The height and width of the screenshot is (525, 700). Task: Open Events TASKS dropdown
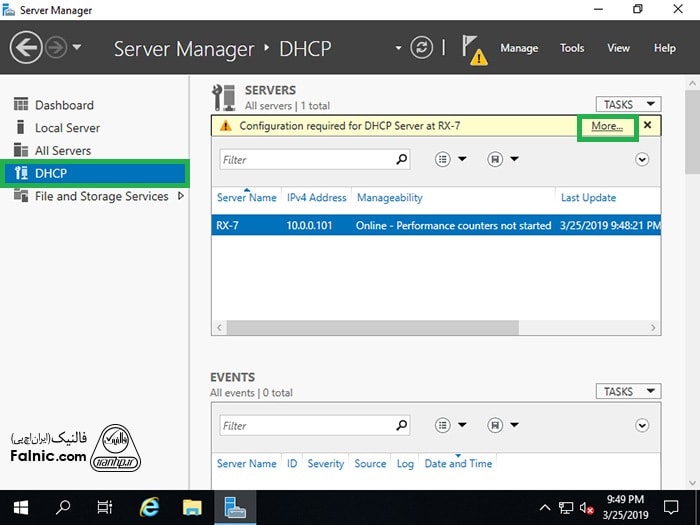[x=628, y=391]
